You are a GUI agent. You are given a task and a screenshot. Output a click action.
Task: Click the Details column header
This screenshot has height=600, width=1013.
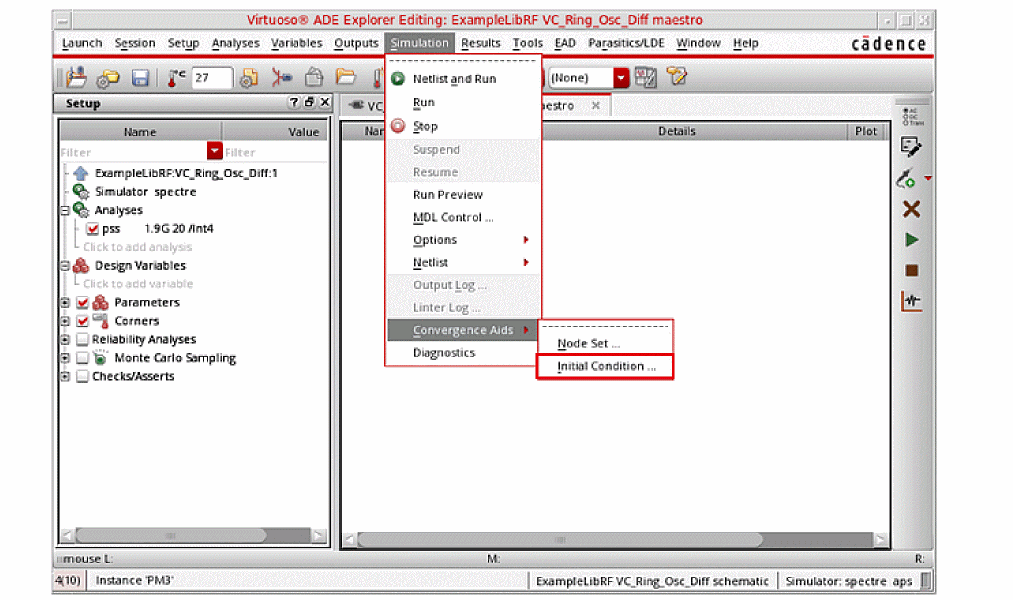coord(676,131)
